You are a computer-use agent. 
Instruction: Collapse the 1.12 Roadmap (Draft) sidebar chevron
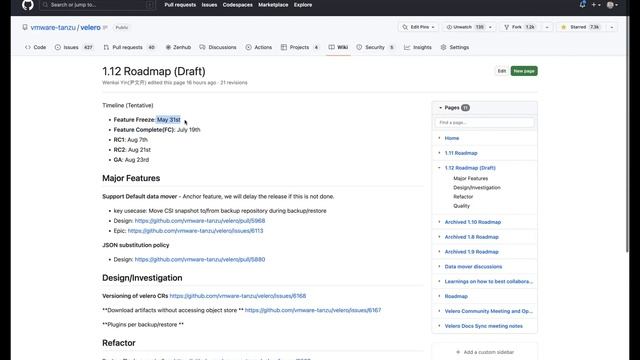pos(439,168)
